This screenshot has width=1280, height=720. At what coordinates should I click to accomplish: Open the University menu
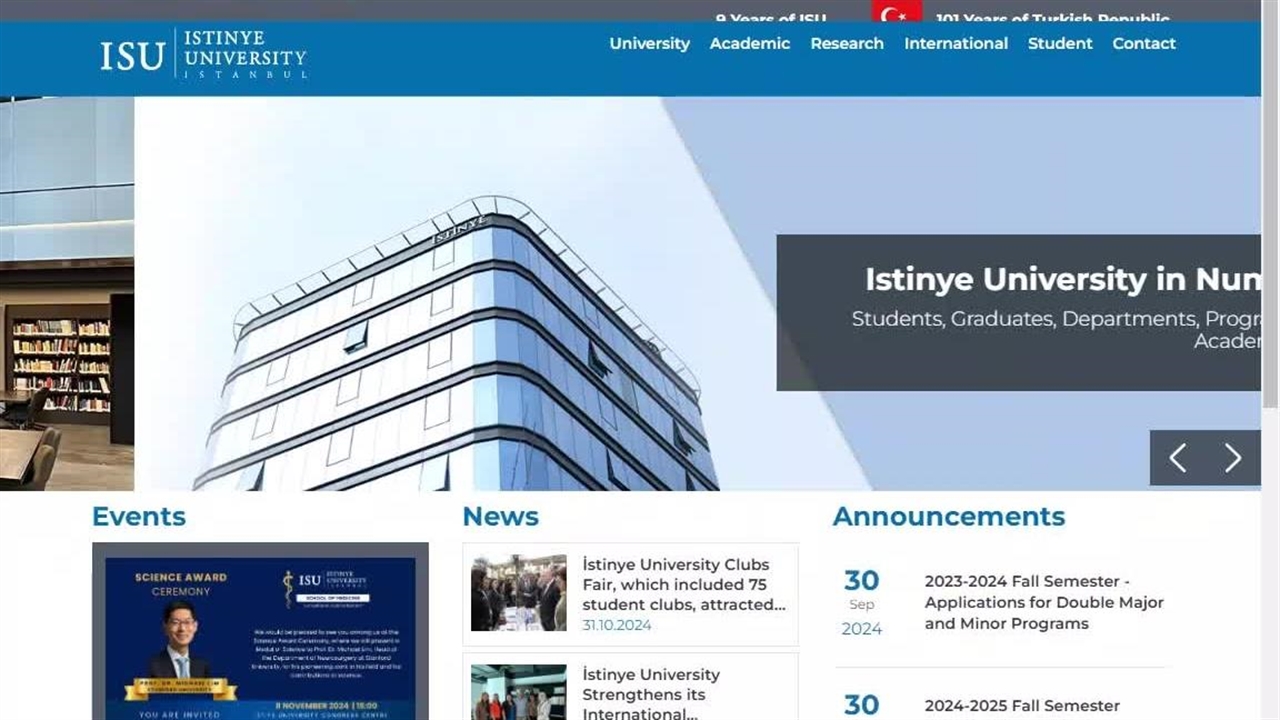[x=649, y=44]
